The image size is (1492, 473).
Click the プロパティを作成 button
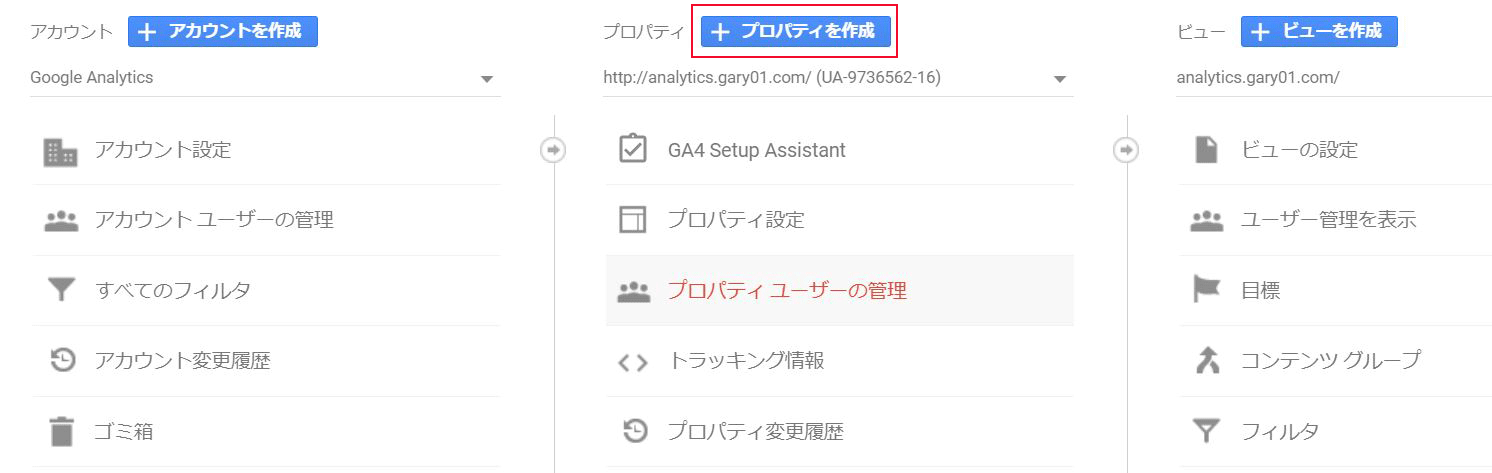coord(795,31)
